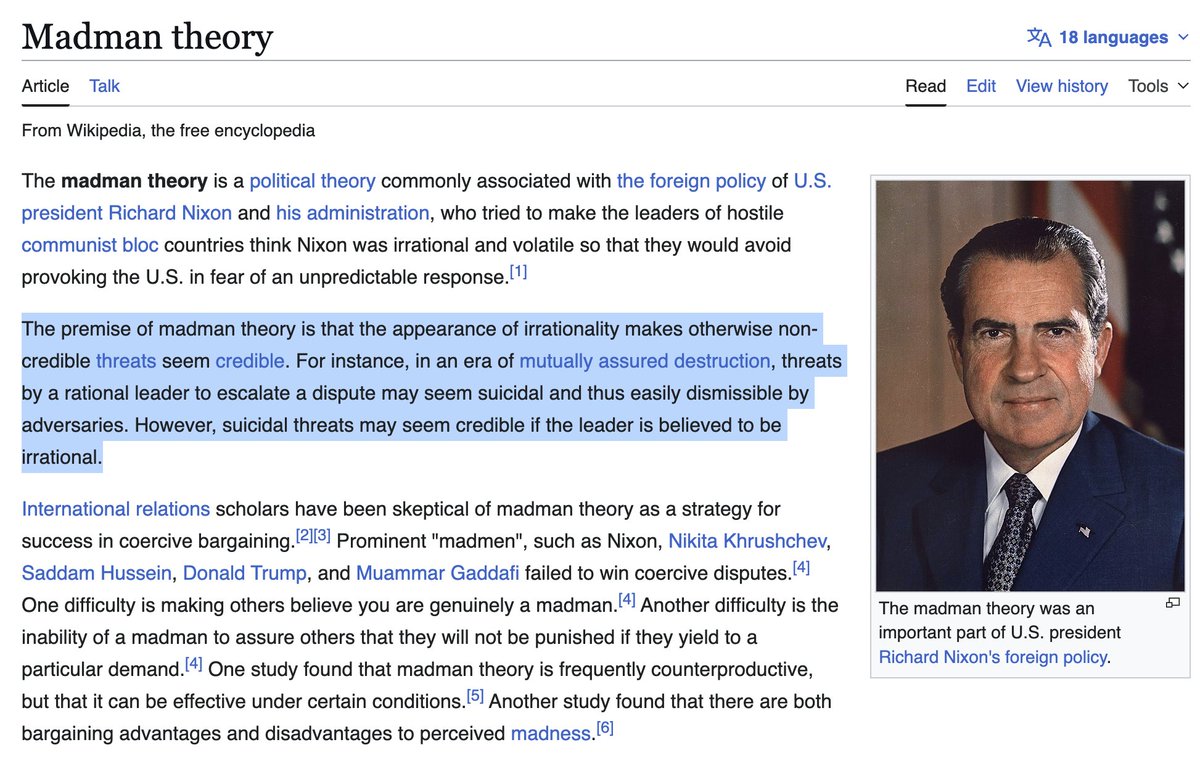Select the Read tab
The width and height of the screenshot is (1200, 766).
(x=925, y=86)
